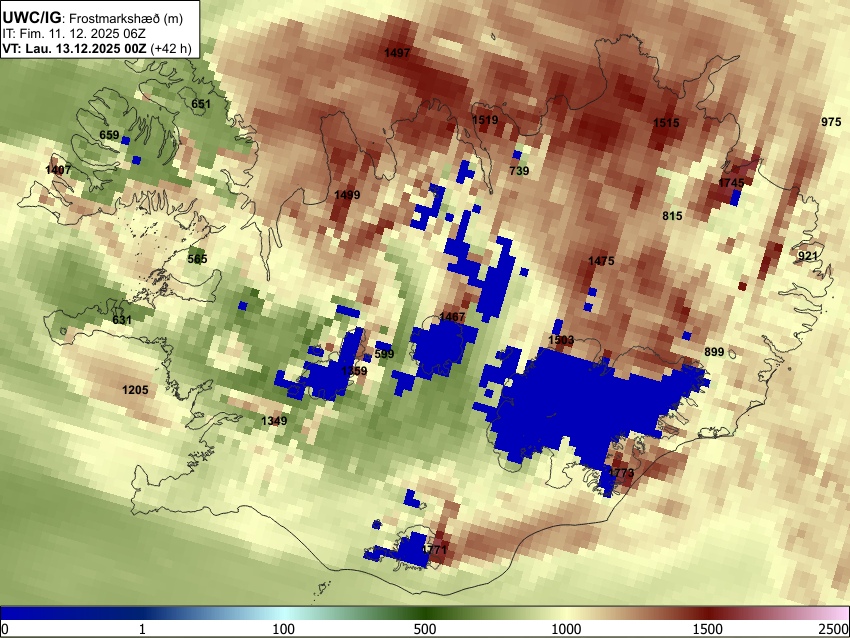Screen dimensions: 850x638
Task: Click the 1 tick on the color scale
Action: pos(142,629)
